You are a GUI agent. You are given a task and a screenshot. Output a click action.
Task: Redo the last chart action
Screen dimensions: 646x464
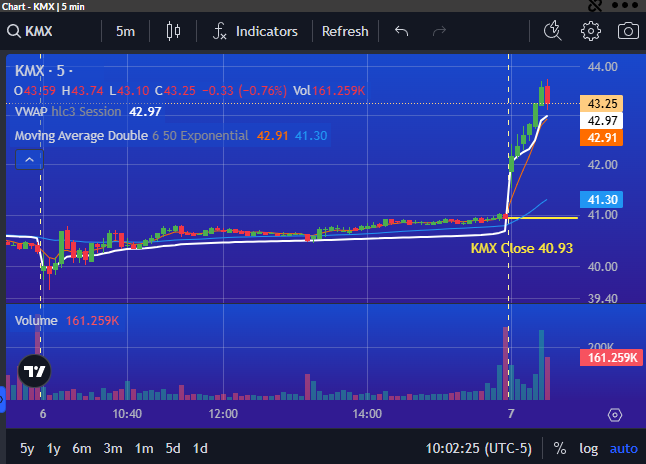(439, 31)
